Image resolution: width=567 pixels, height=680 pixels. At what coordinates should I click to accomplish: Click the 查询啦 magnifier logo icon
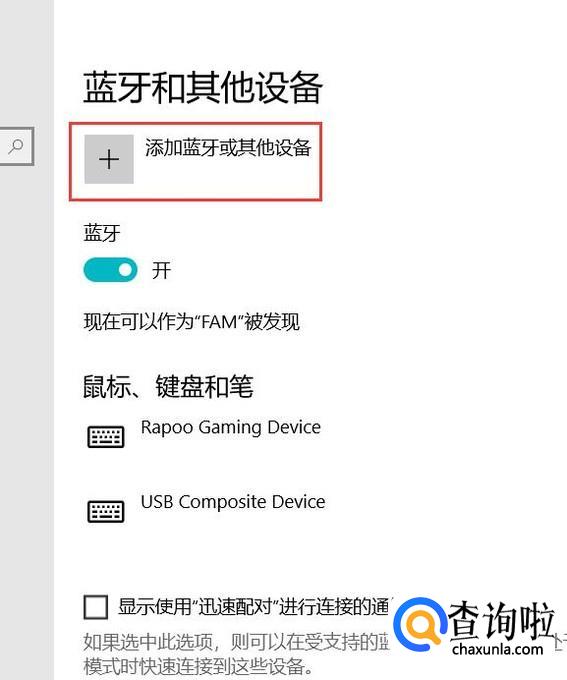pos(420,623)
